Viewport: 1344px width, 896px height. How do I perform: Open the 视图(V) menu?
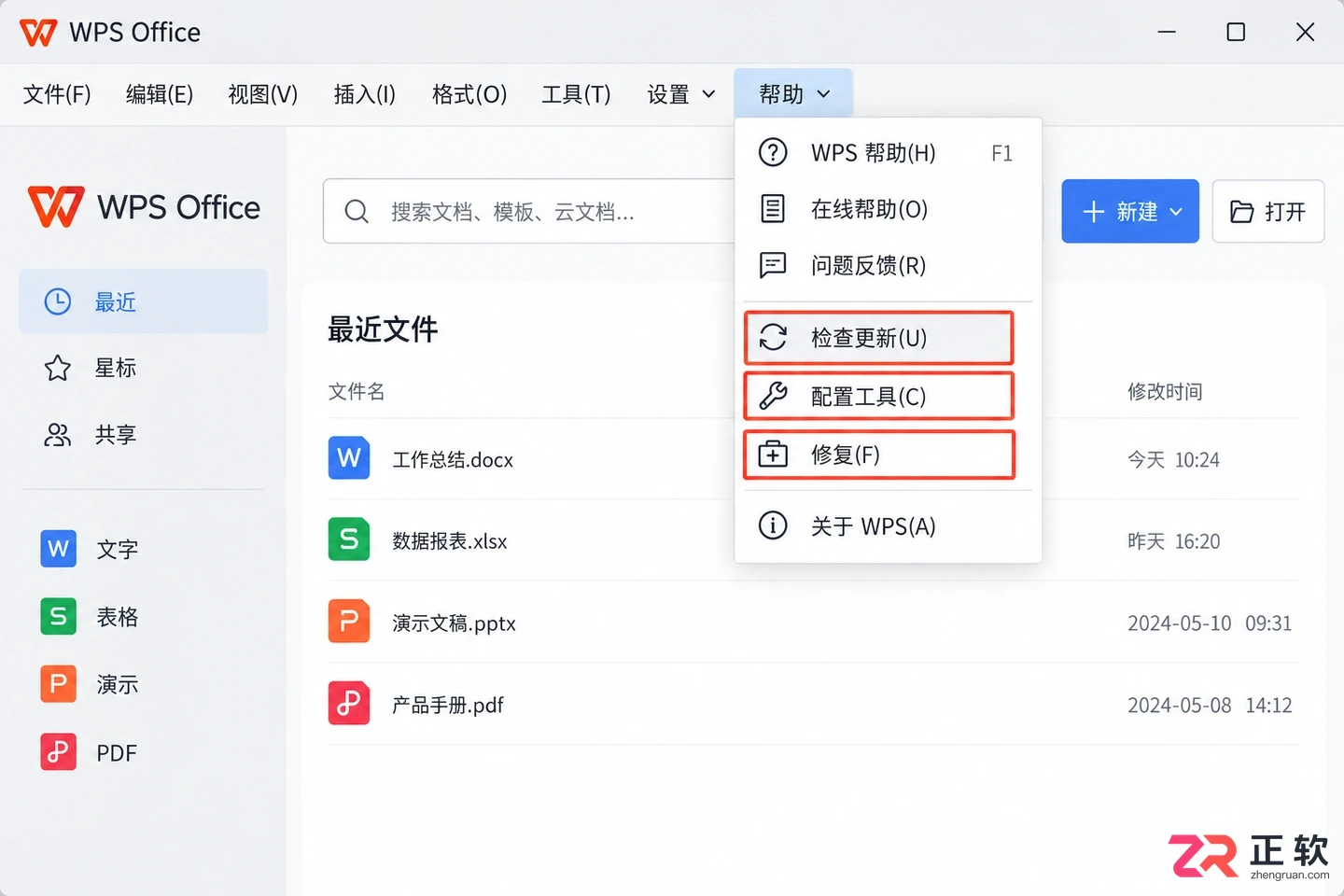pyautogui.click(x=263, y=94)
